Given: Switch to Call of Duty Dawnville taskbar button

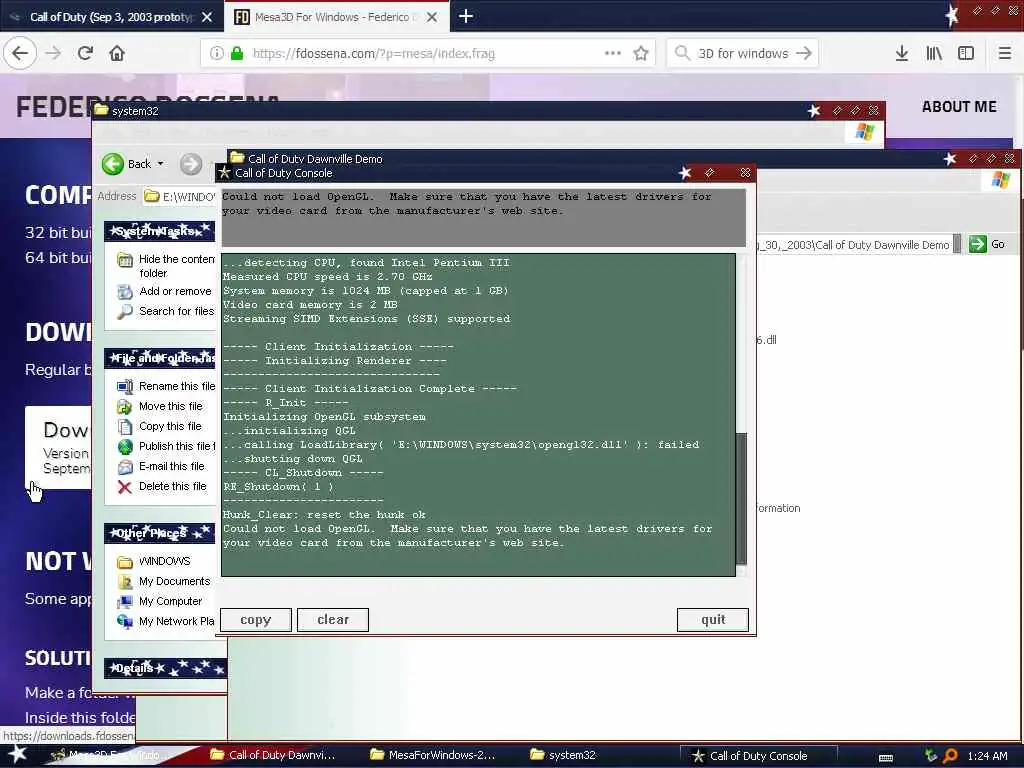Looking at the screenshot, I should pos(273,755).
